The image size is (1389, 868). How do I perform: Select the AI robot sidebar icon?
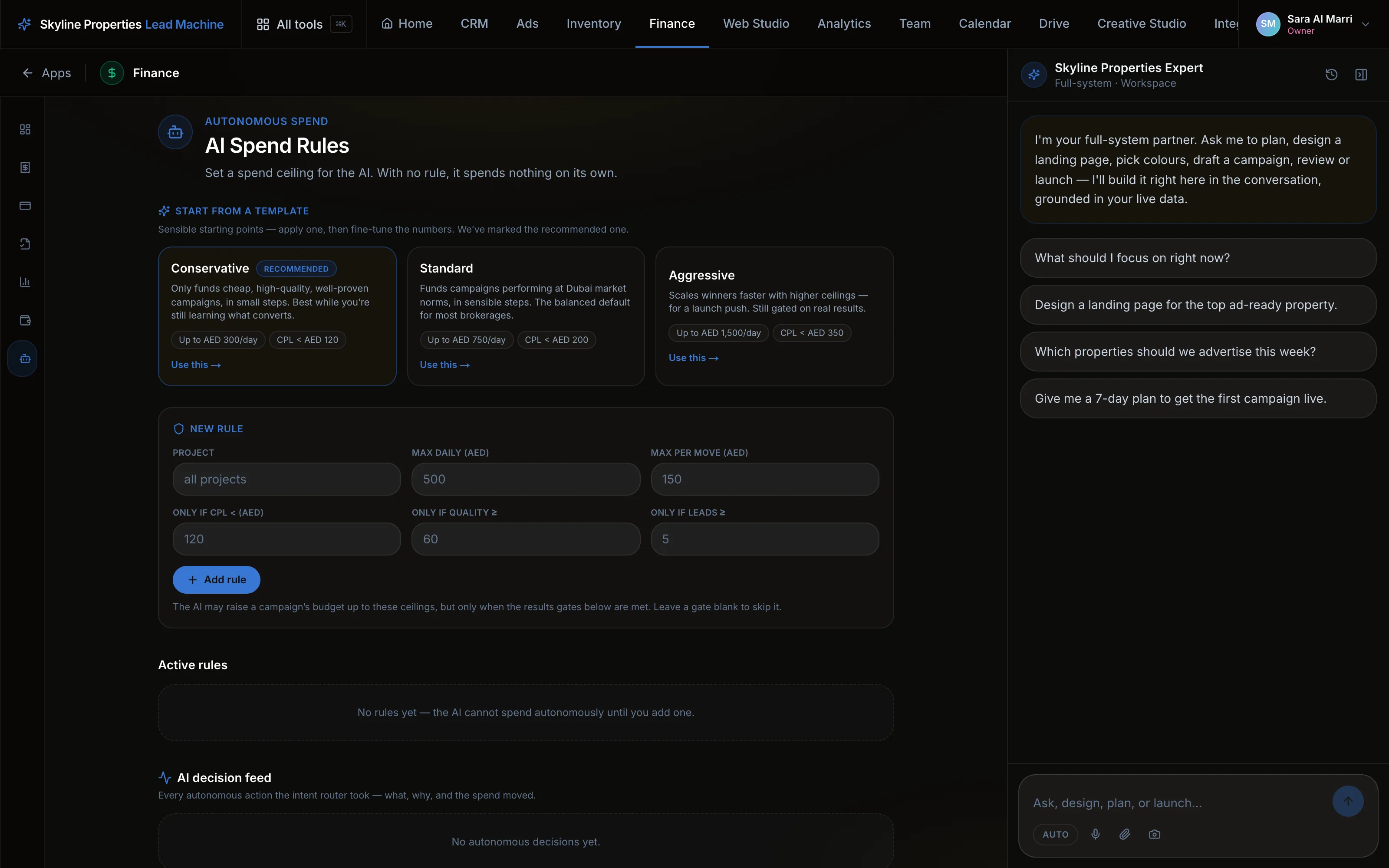coord(23,358)
